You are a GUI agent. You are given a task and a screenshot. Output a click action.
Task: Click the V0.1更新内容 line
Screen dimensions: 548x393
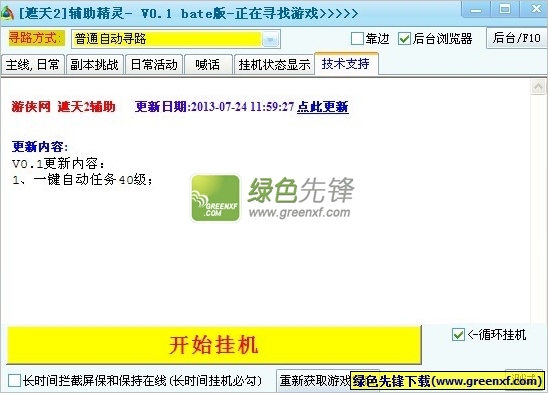(x=58, y=163)
